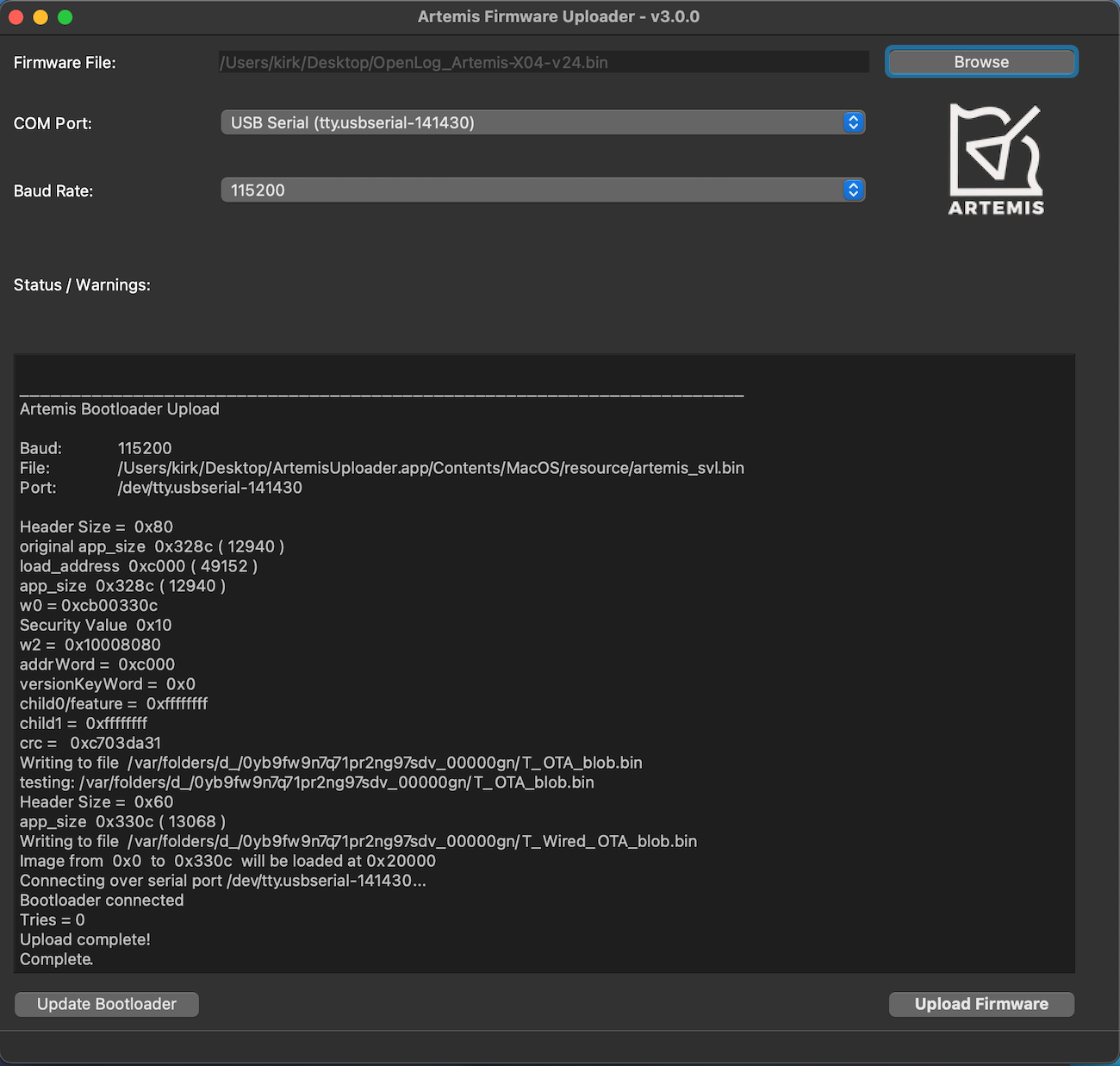This screenshot has height=1066, width=1120.
Task: Click the 'addrWord = 0xc000' line
Action: pos(97,664)
